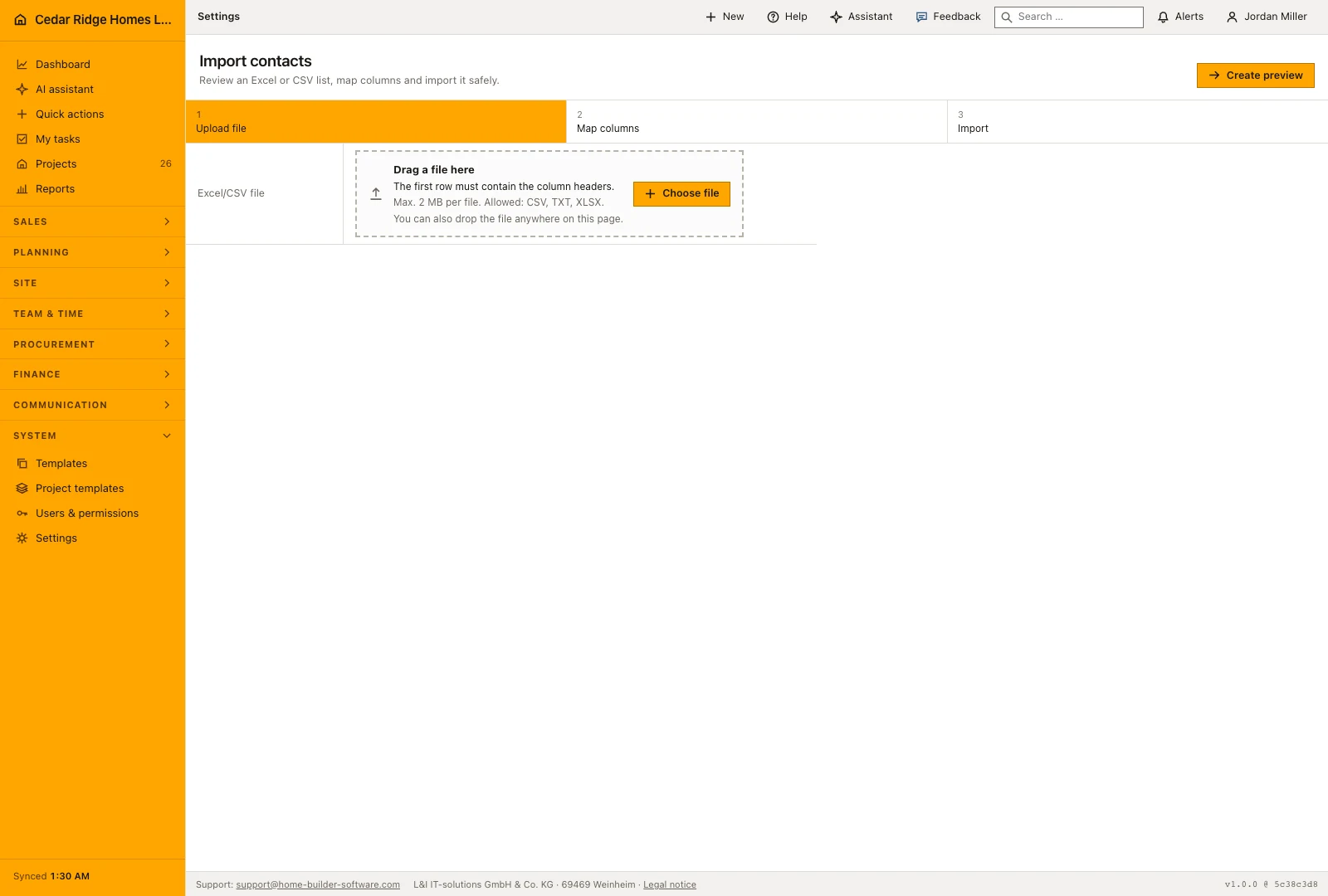Image resolution: width=1328 pixels, height=896 pixels.
Task: Click the Reports bar chart icon
Action: coord(22,189)
